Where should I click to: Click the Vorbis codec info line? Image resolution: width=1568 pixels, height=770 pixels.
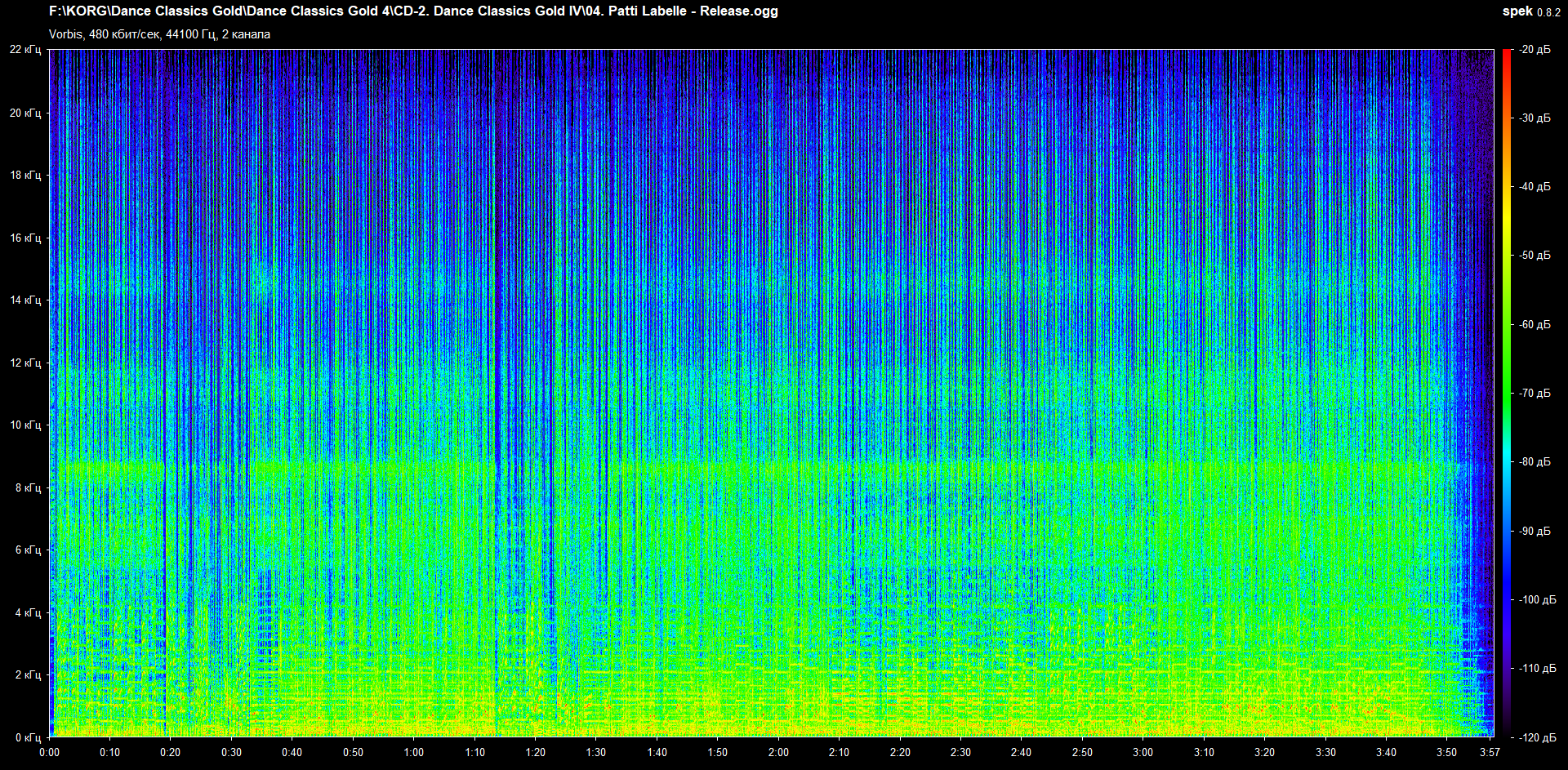tap(159, 34)
